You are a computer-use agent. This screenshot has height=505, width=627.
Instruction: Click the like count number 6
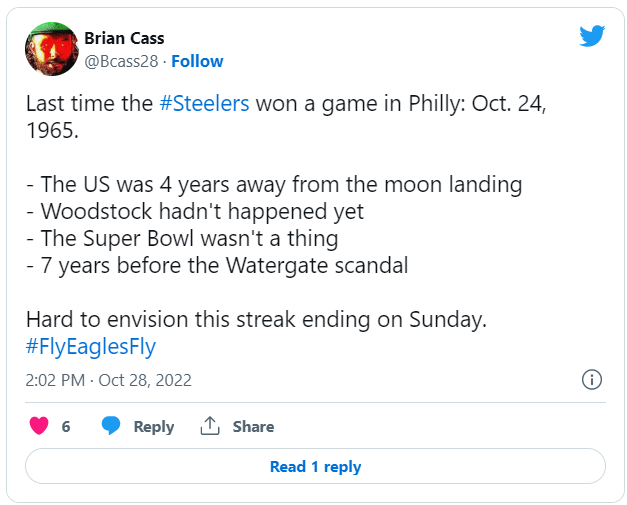pyautogui.click(x=66, y=426)
